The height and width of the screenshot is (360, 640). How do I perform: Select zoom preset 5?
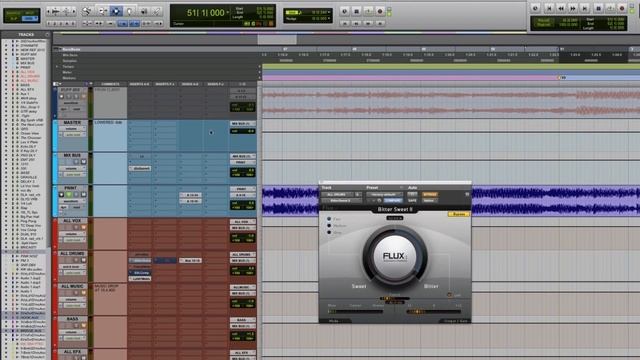73,24
